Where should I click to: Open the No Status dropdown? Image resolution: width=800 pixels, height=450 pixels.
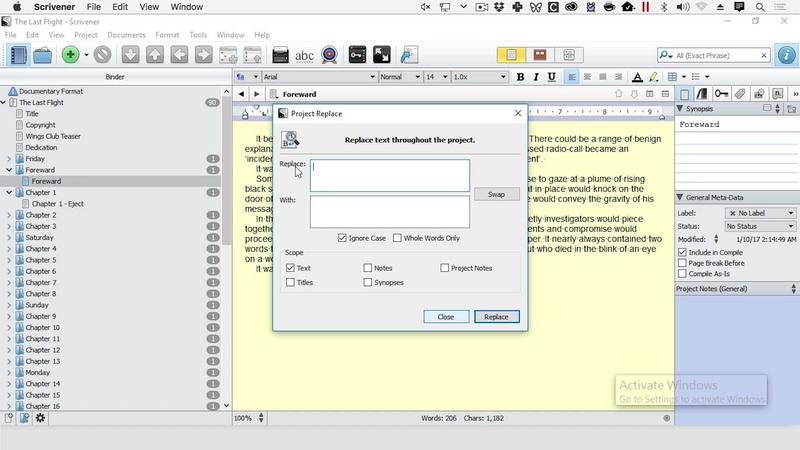(x=760, y=226)
